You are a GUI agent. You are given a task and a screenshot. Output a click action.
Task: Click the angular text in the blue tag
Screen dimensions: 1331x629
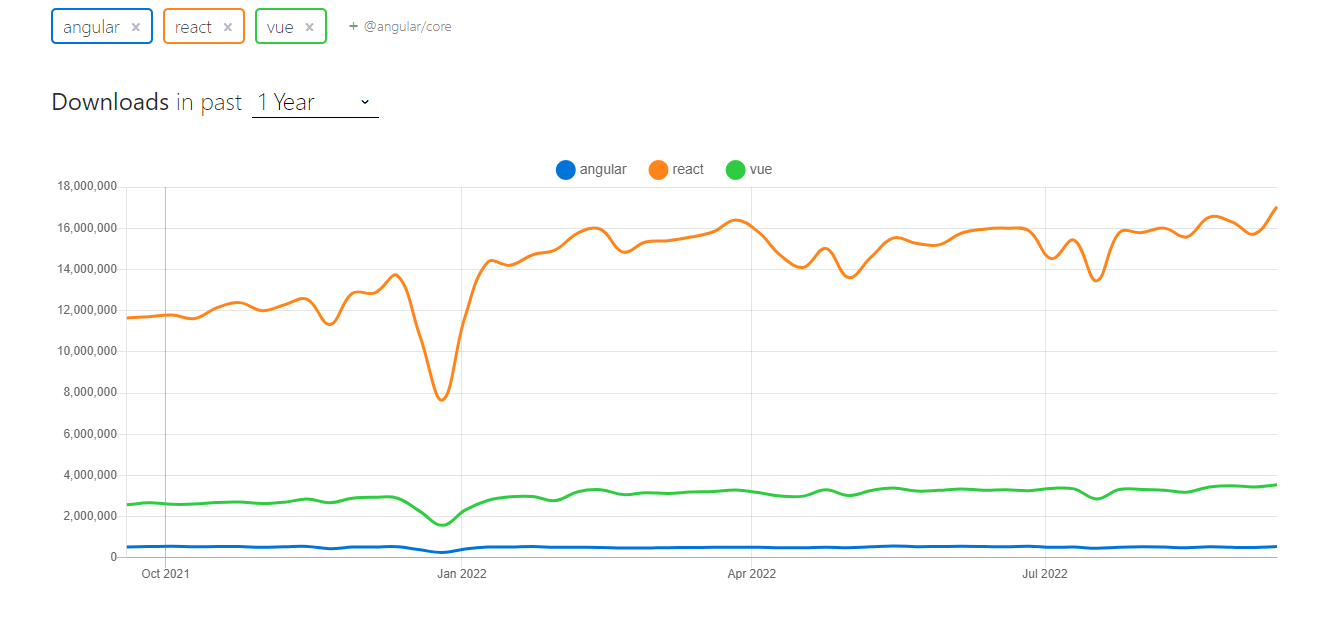coord(91,27)
